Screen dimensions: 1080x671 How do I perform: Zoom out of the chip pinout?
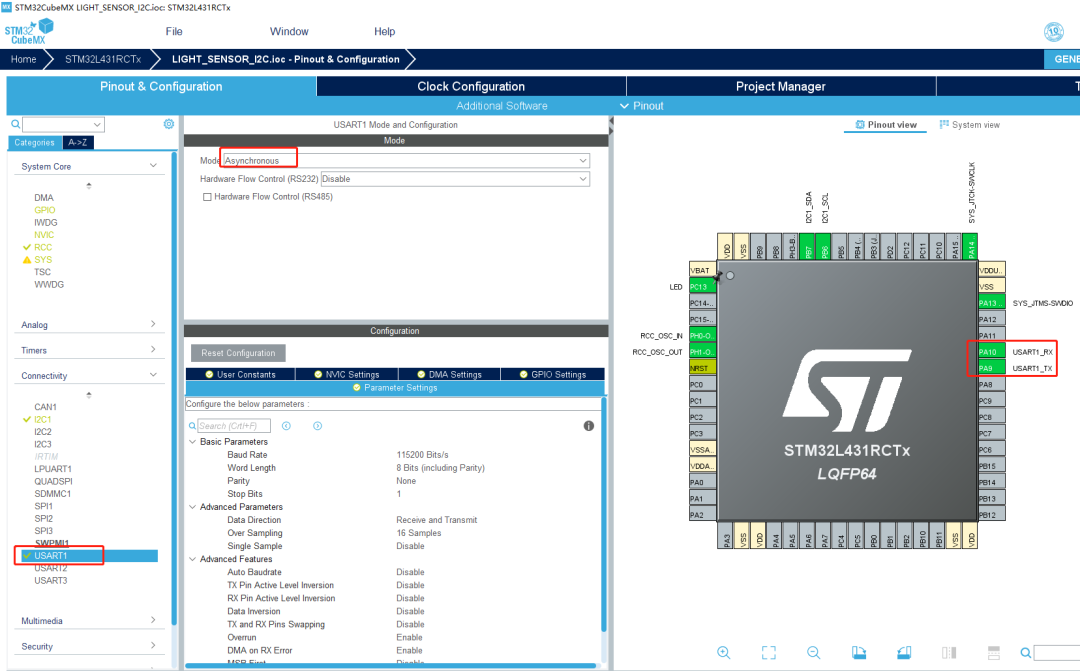click(813, 652)
